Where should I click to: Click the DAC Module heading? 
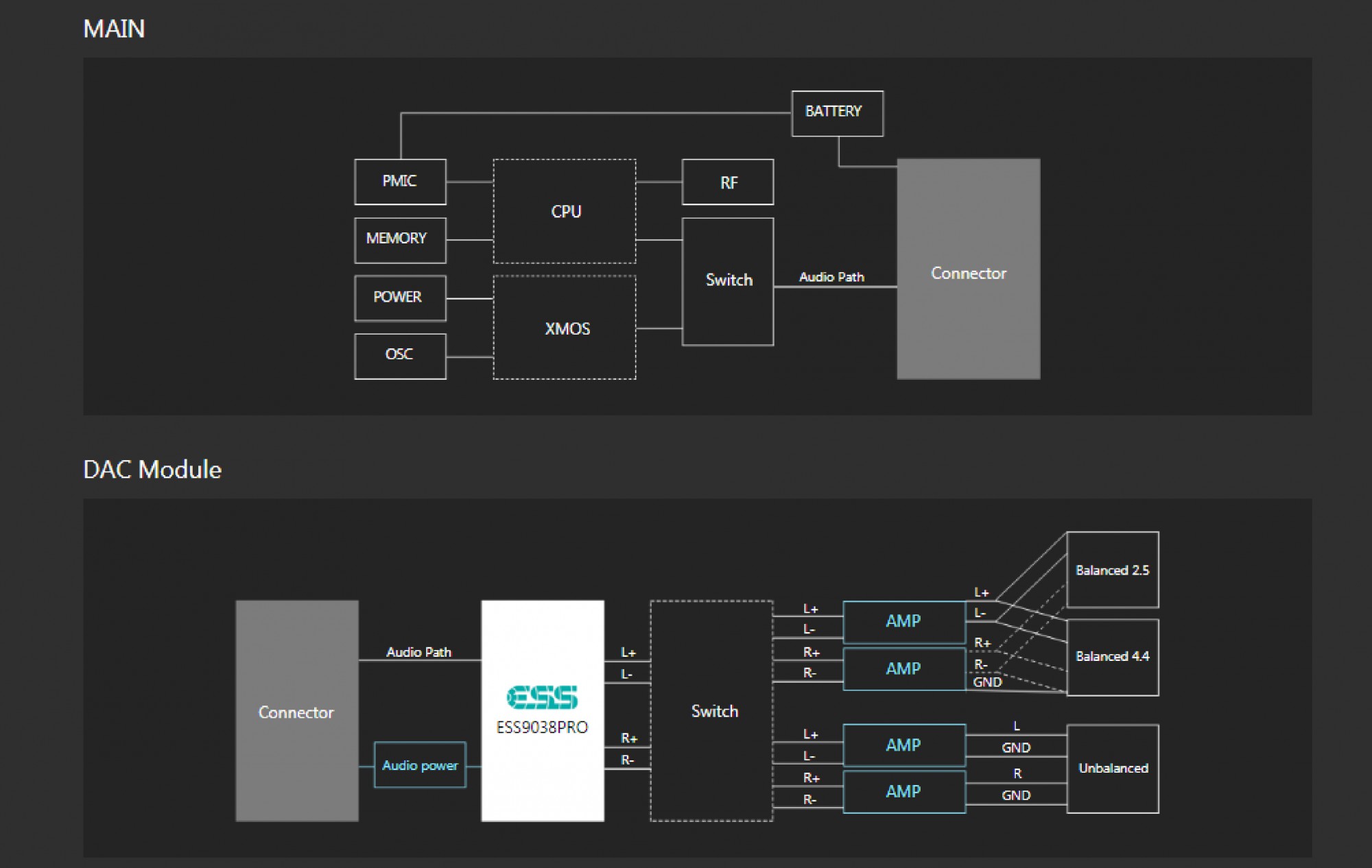tap(152, 470)
